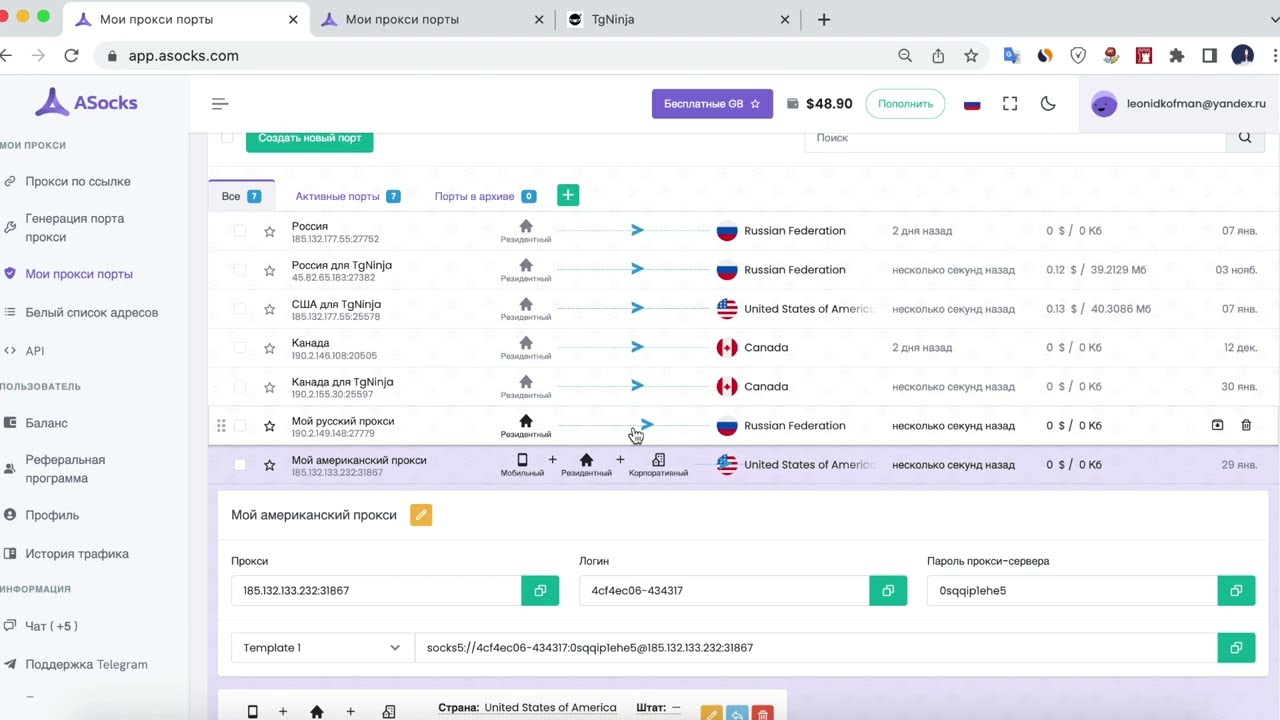Check the Мой русский прокси checkbox
This screenshot has height=720, width=1280.
[x=239, y=426]
